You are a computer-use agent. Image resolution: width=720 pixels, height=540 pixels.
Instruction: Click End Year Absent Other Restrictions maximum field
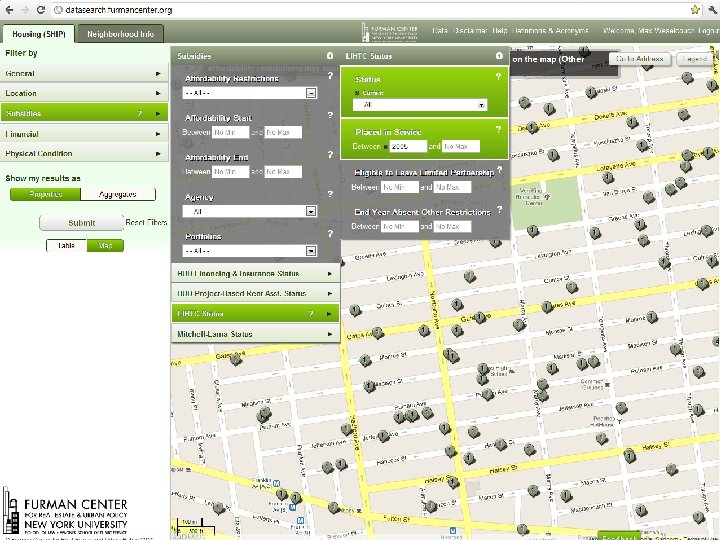[x=452, y=226]
